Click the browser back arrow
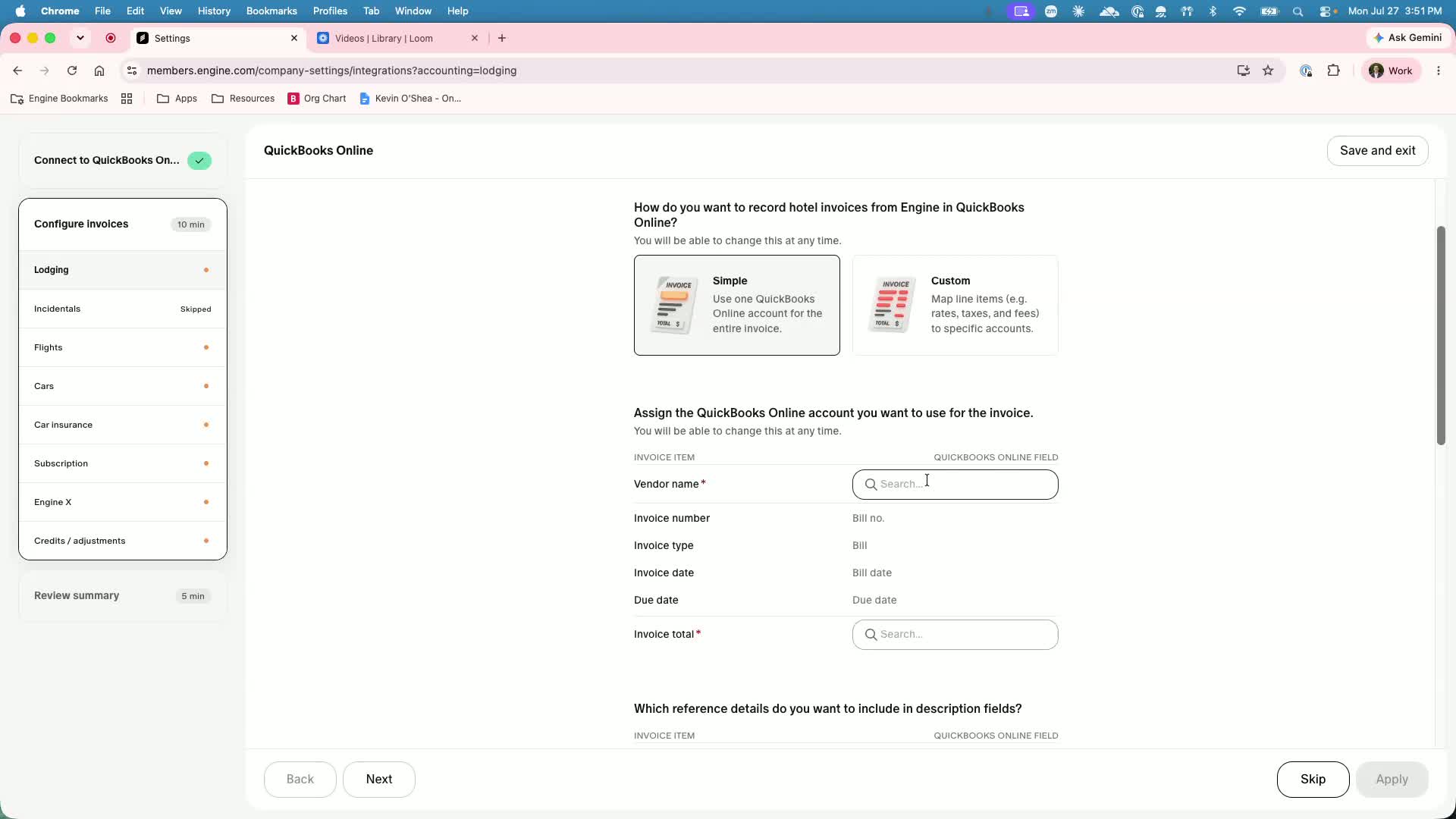 click(17, 71)
